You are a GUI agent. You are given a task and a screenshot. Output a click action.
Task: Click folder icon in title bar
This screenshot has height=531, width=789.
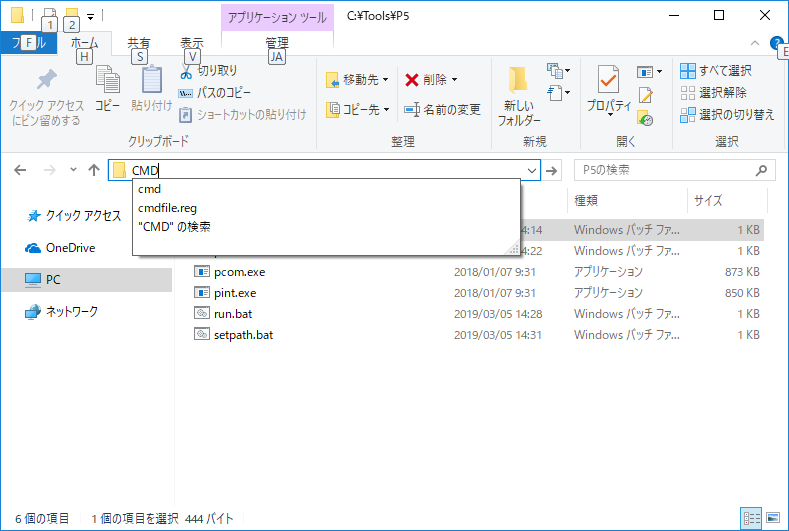18,15
